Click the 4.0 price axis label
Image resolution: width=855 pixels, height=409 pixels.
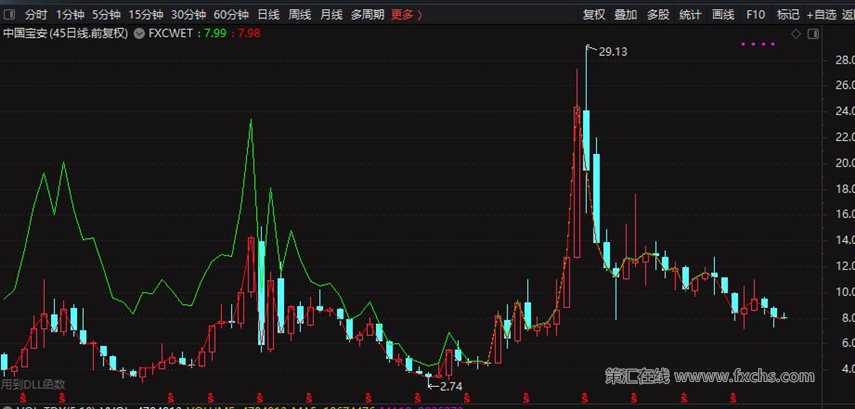[x=847, y=369]
